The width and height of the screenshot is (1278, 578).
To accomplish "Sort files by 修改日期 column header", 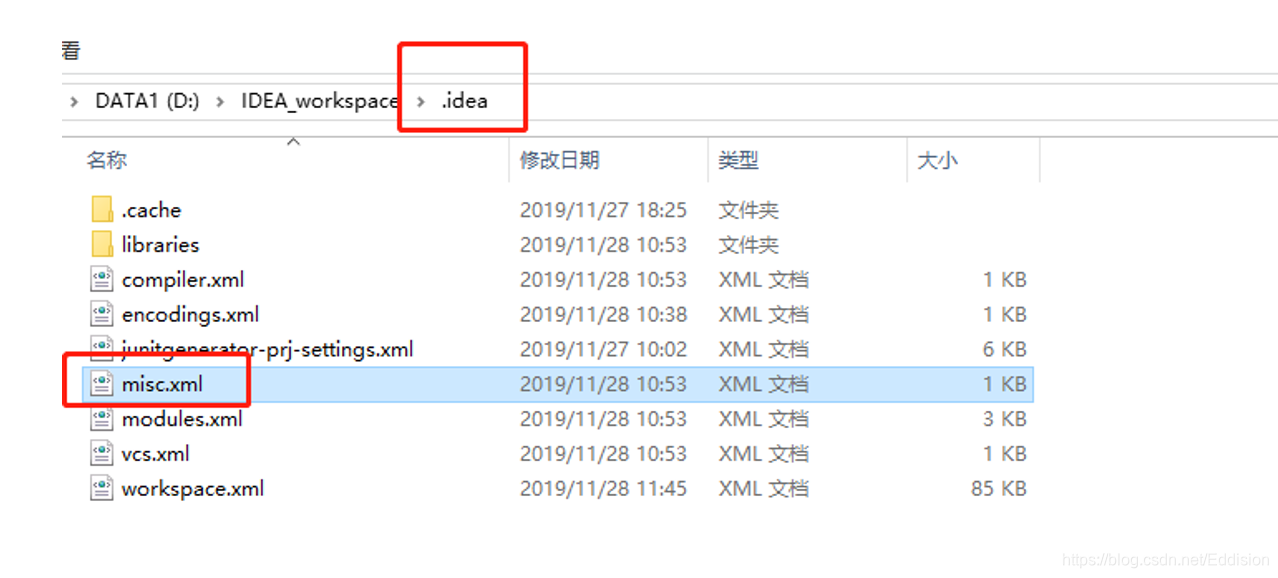I will [559, 160].
